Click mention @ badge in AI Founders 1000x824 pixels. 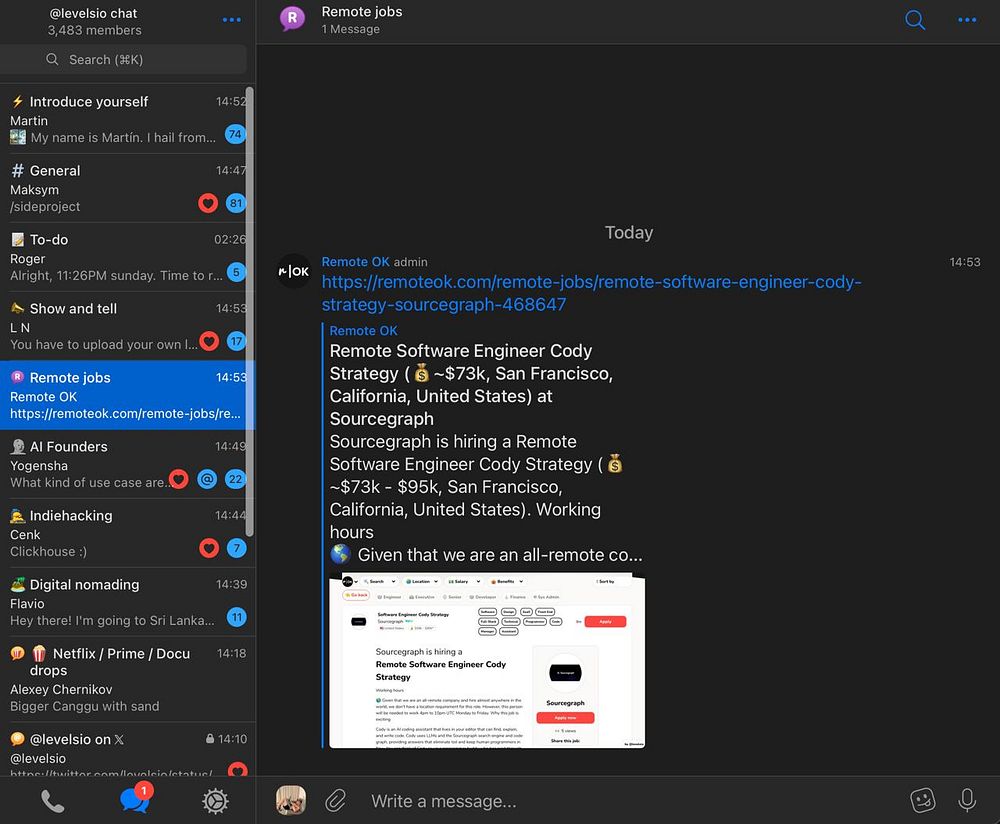(207, 479)
